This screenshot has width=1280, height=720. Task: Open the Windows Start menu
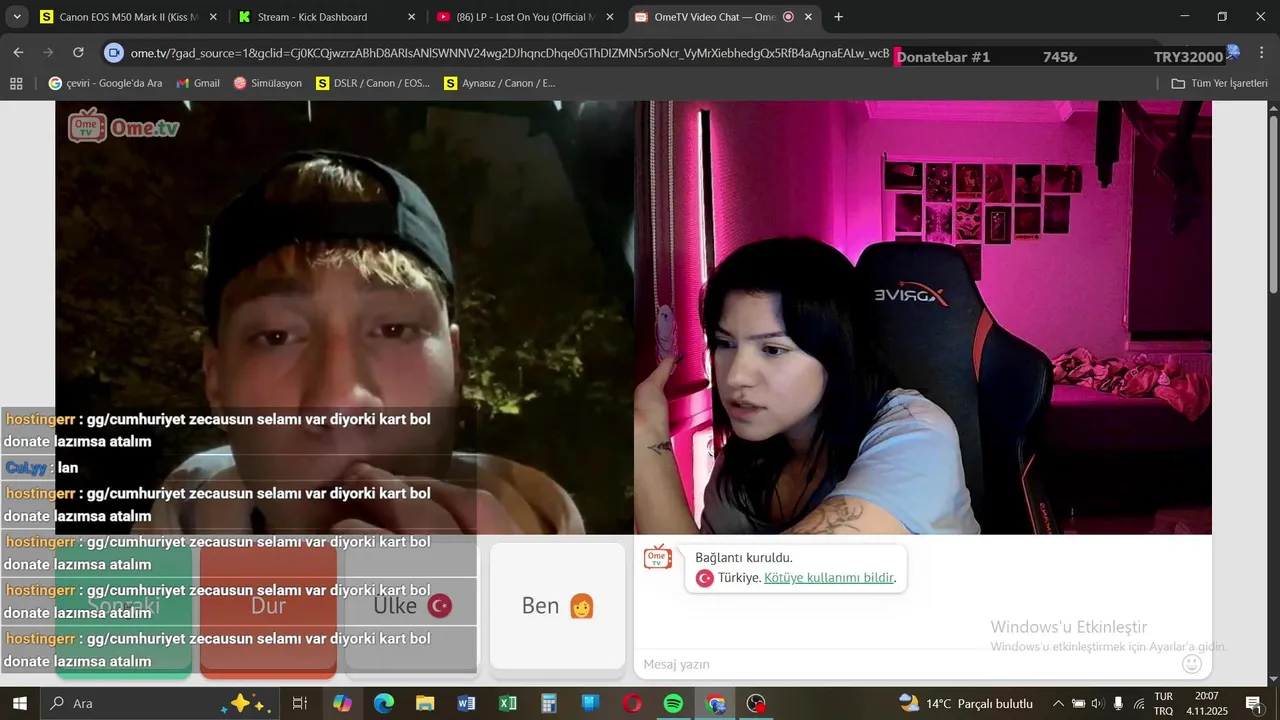19,703
